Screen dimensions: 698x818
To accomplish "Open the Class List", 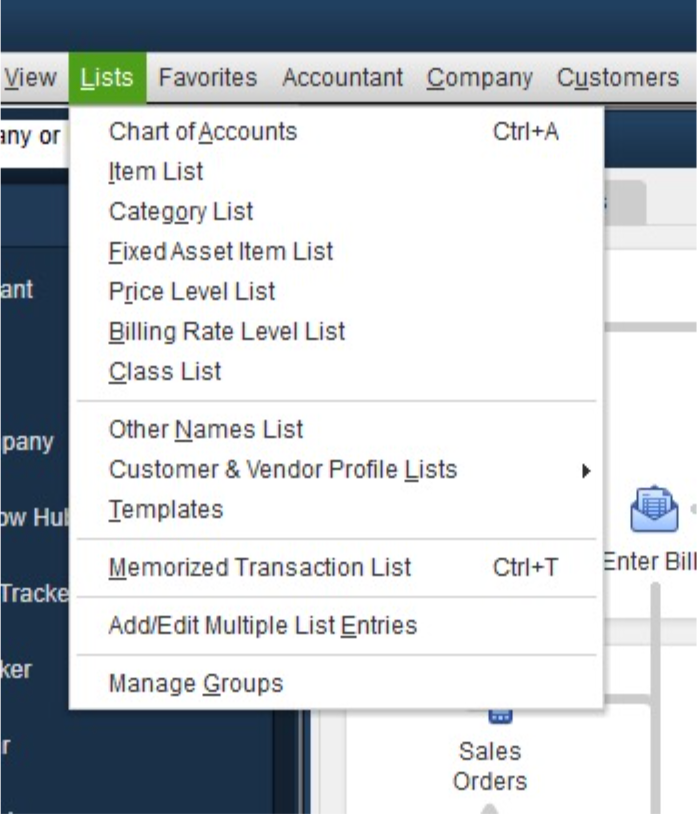I will (336, 371).
